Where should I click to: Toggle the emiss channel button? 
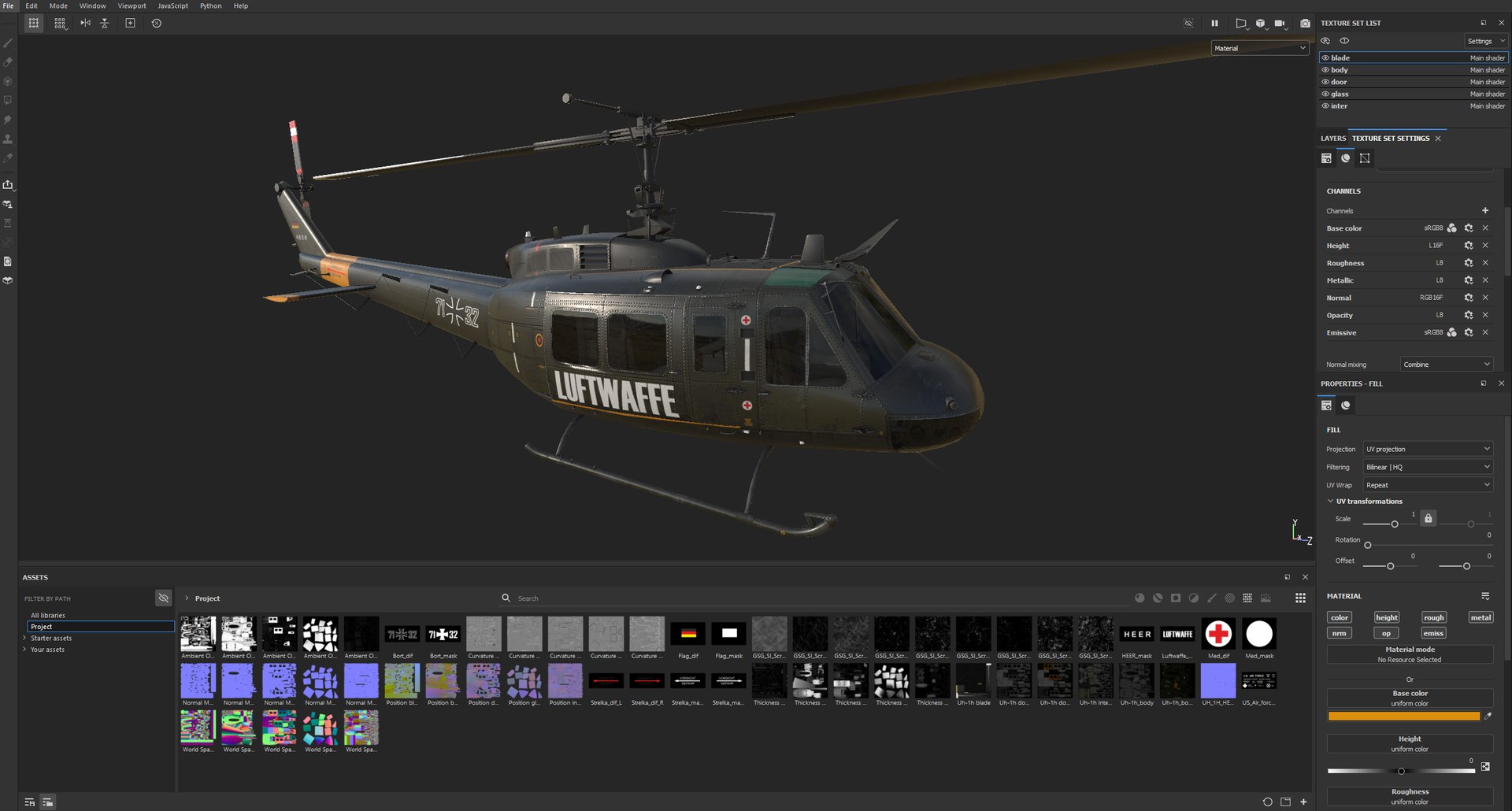click(1434, 633)
